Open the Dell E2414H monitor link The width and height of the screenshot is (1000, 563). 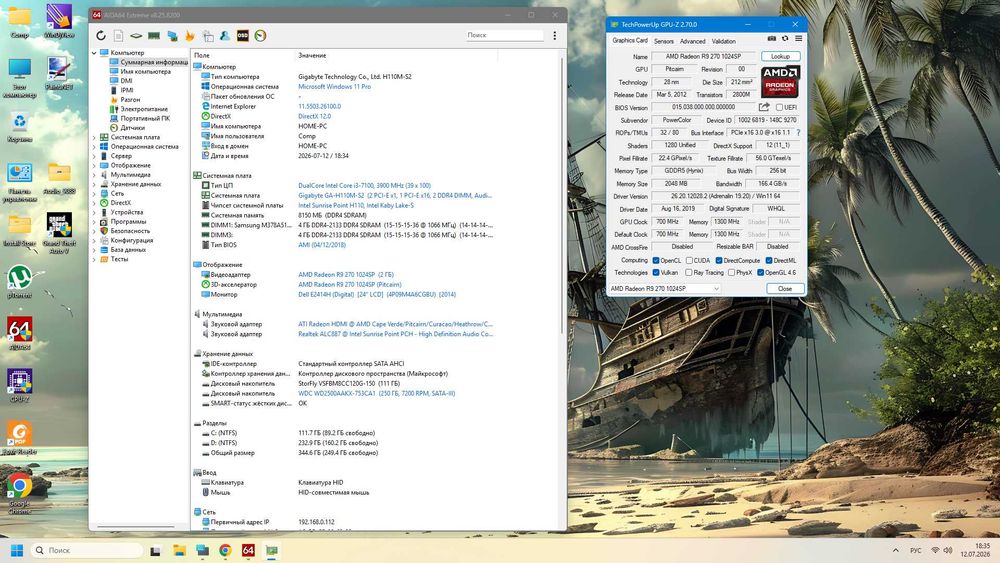[377, 295]
